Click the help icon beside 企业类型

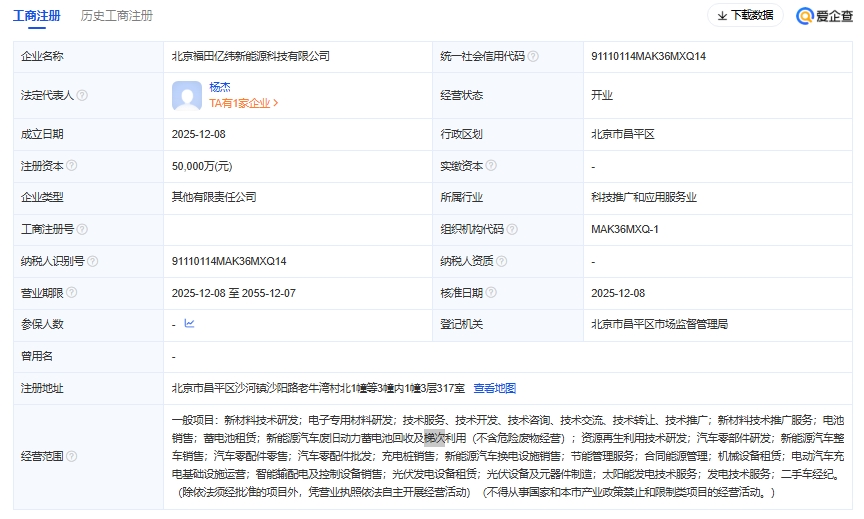tap(71, 198)
